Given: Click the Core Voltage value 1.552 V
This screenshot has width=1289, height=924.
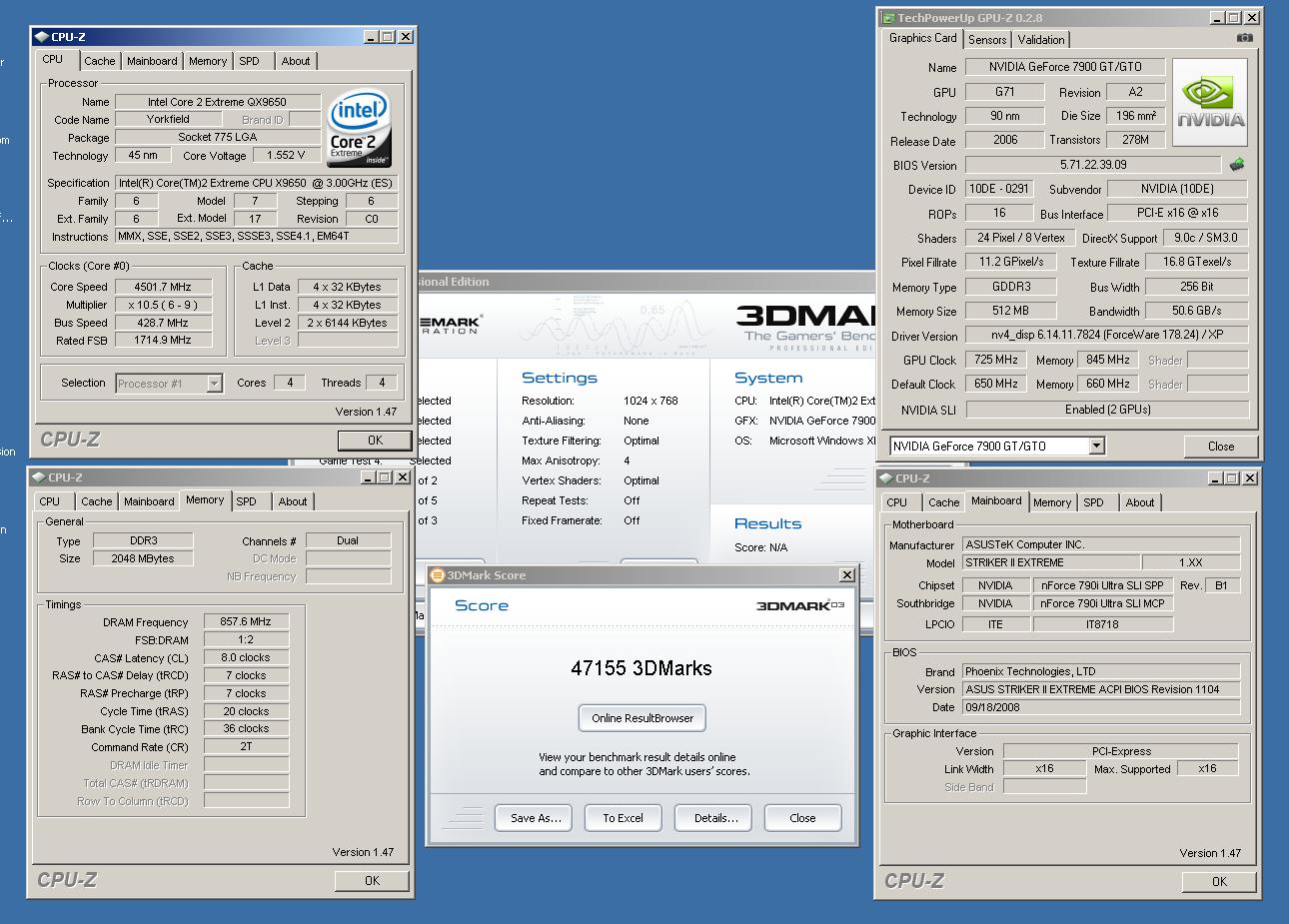Looking at the screenshot, I should [x=286, y=155].
